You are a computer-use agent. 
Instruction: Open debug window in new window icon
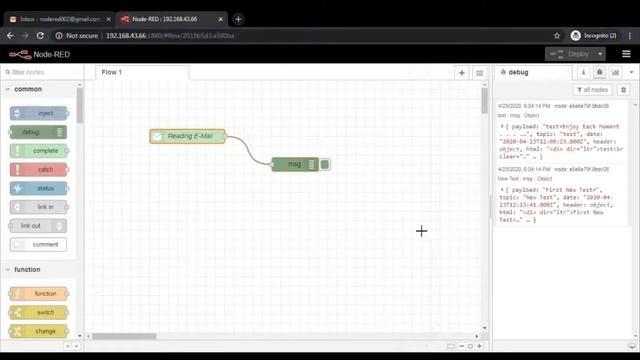click(632, 347)
